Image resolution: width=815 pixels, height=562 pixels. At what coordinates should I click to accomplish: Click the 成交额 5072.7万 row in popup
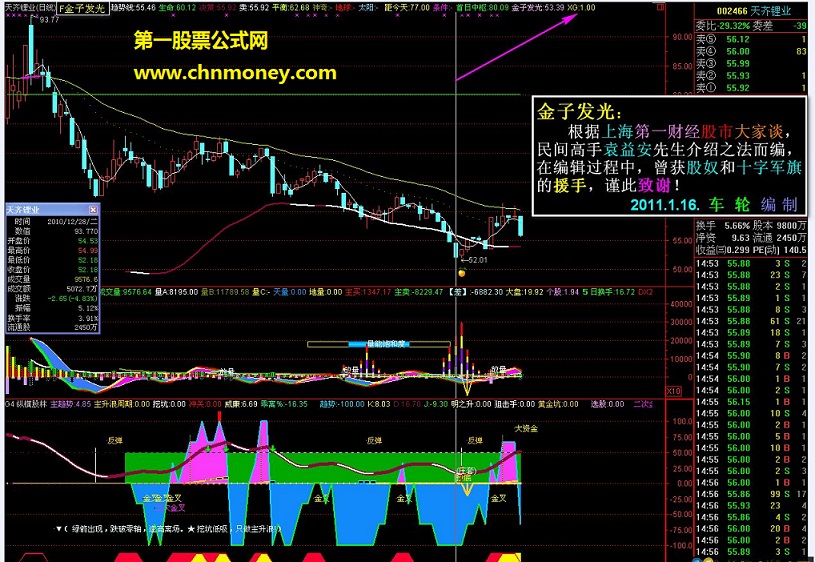(x=52, y=289)
